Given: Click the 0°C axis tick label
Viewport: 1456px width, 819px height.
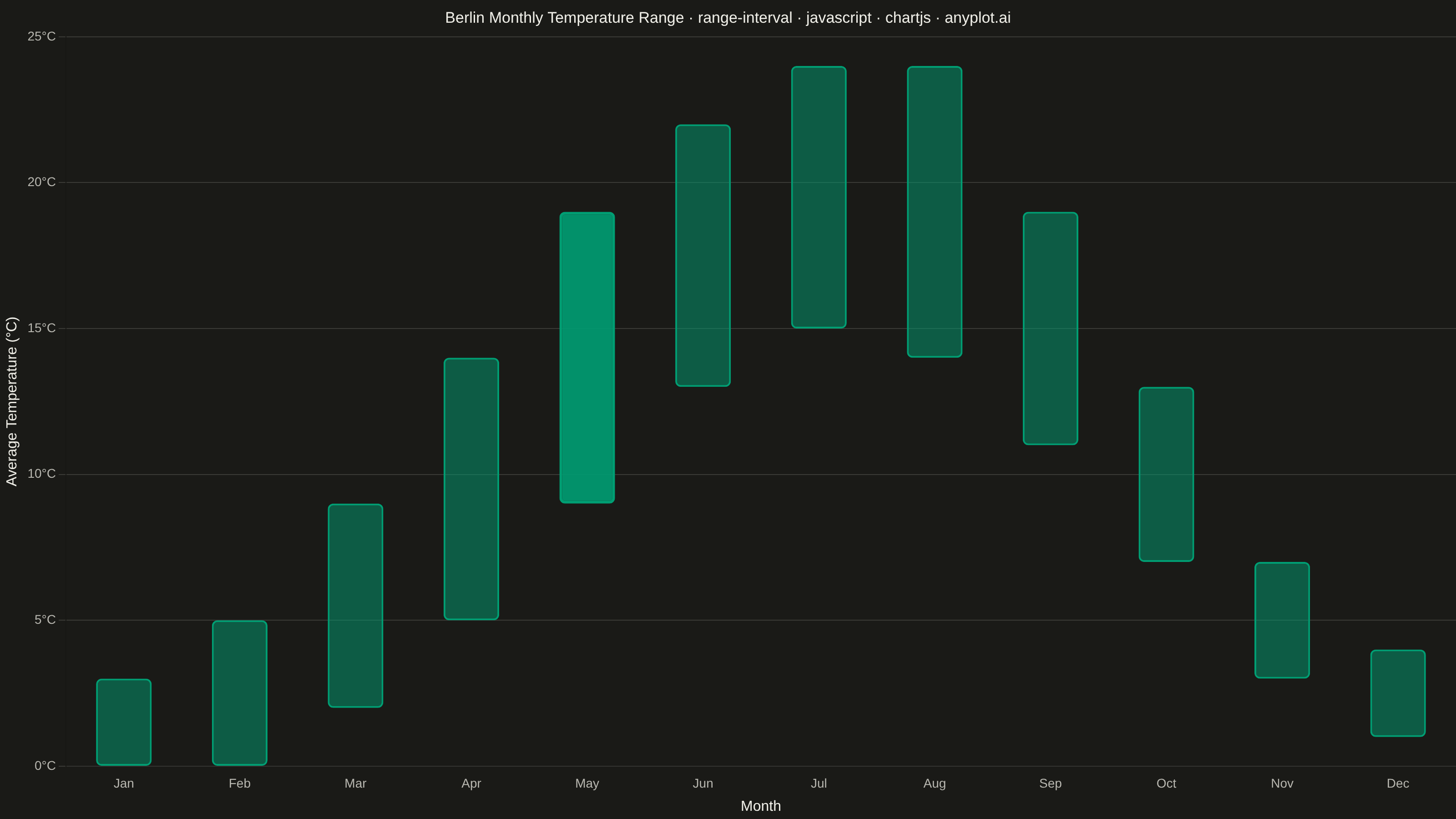Looking at the screenshot, I should (45, 765).
